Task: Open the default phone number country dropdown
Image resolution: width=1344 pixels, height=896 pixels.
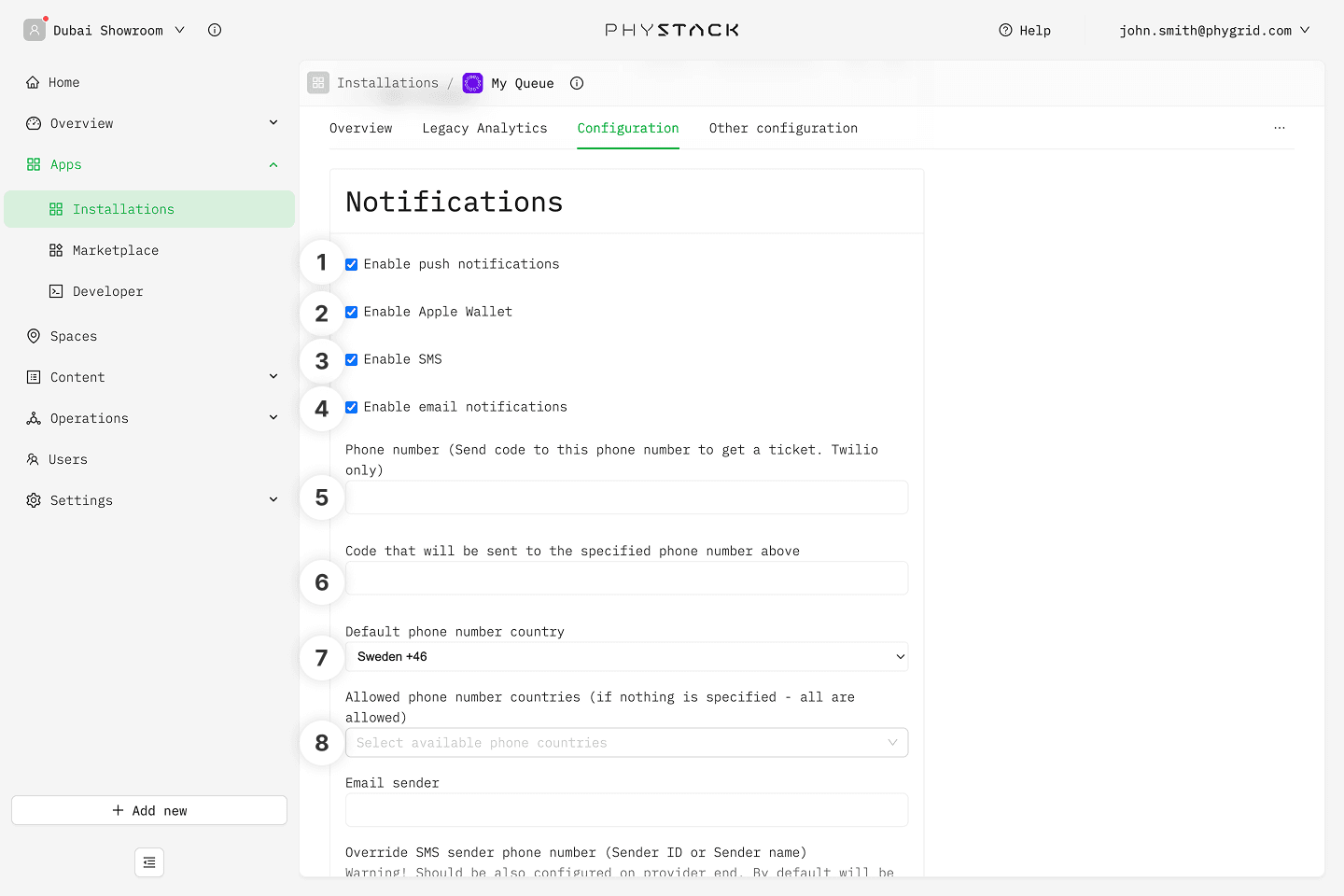Action: tap(626, 657)
